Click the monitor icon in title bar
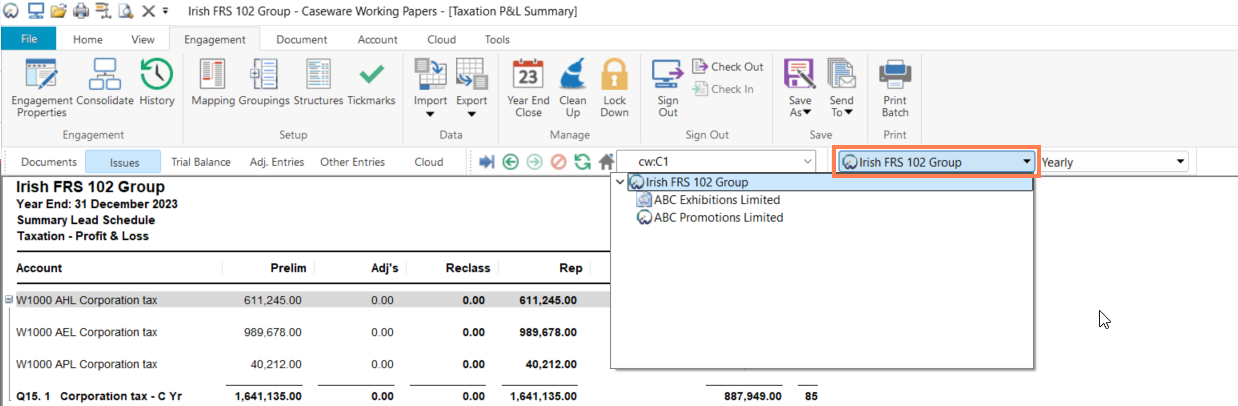This screenshot has width=1238, height=406. pyautogui.click(x=36, y=11)
